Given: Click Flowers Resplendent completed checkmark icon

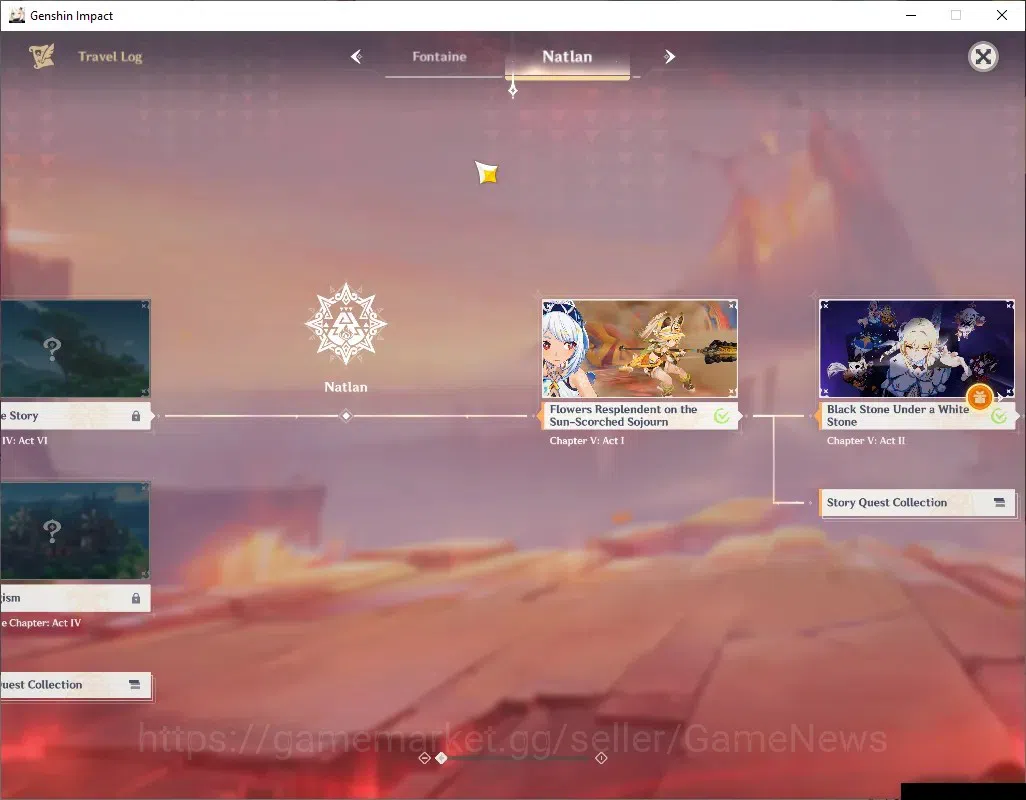Looking at the screenshot, I should pyautogui.click(x=722, y=416).
